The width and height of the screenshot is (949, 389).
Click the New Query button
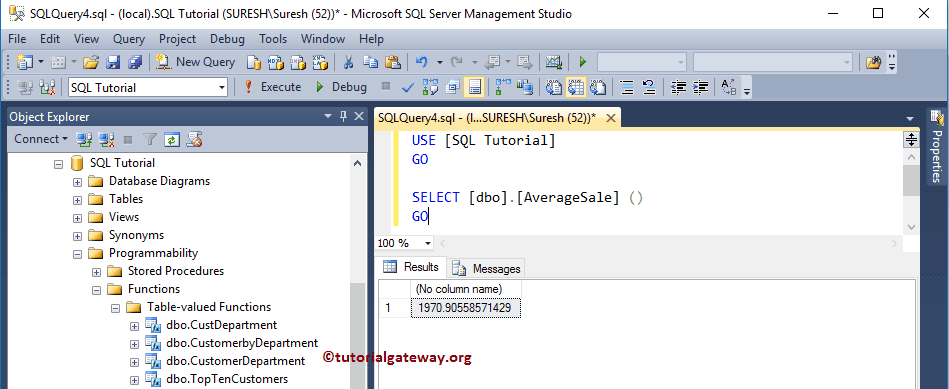point(195,62)
